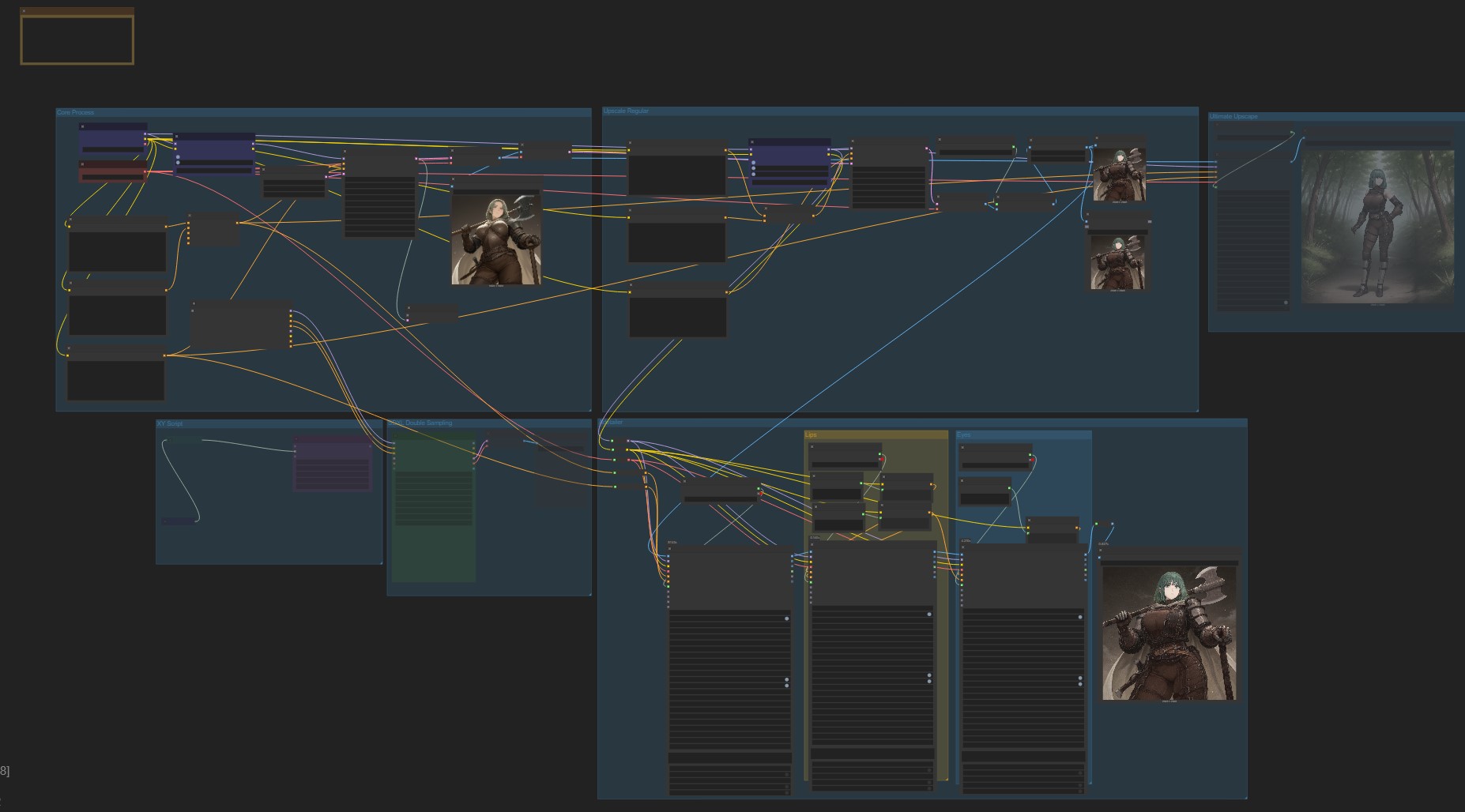Select the Upscale Regular group title
Viewport: 1465px width, 812px height.
(627, 111)
